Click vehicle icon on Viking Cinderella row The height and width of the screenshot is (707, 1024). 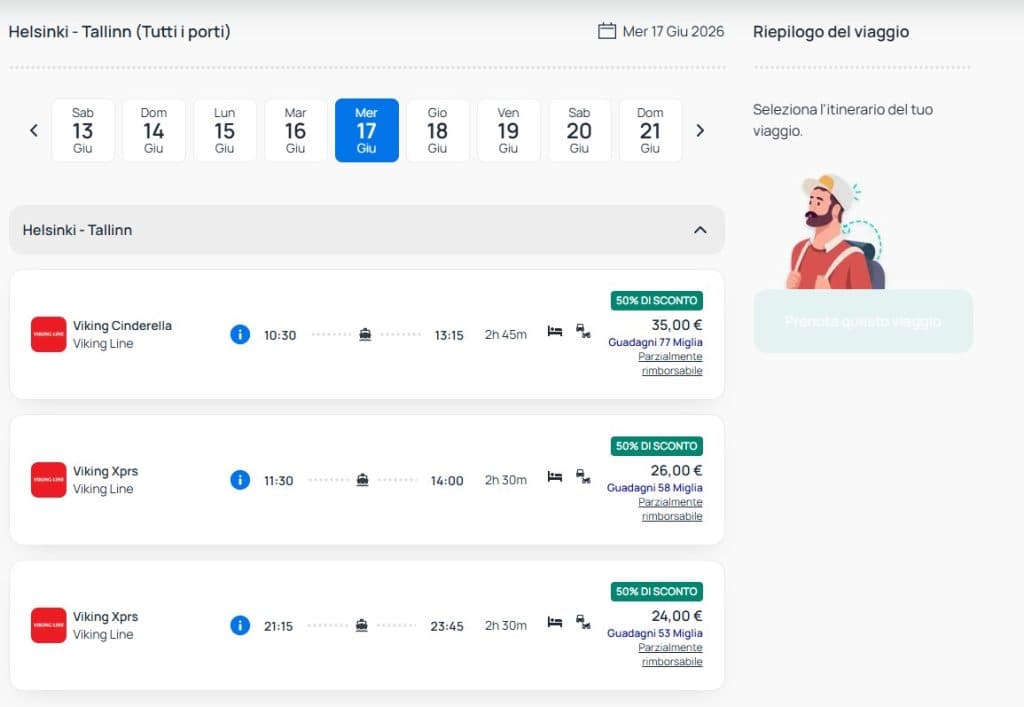point(583,331)
